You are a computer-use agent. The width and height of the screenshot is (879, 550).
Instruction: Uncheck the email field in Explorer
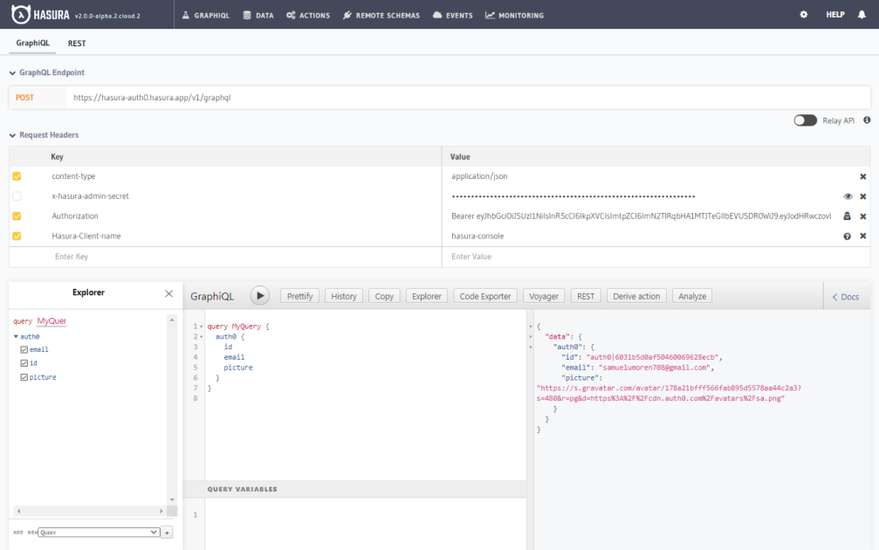24,349
